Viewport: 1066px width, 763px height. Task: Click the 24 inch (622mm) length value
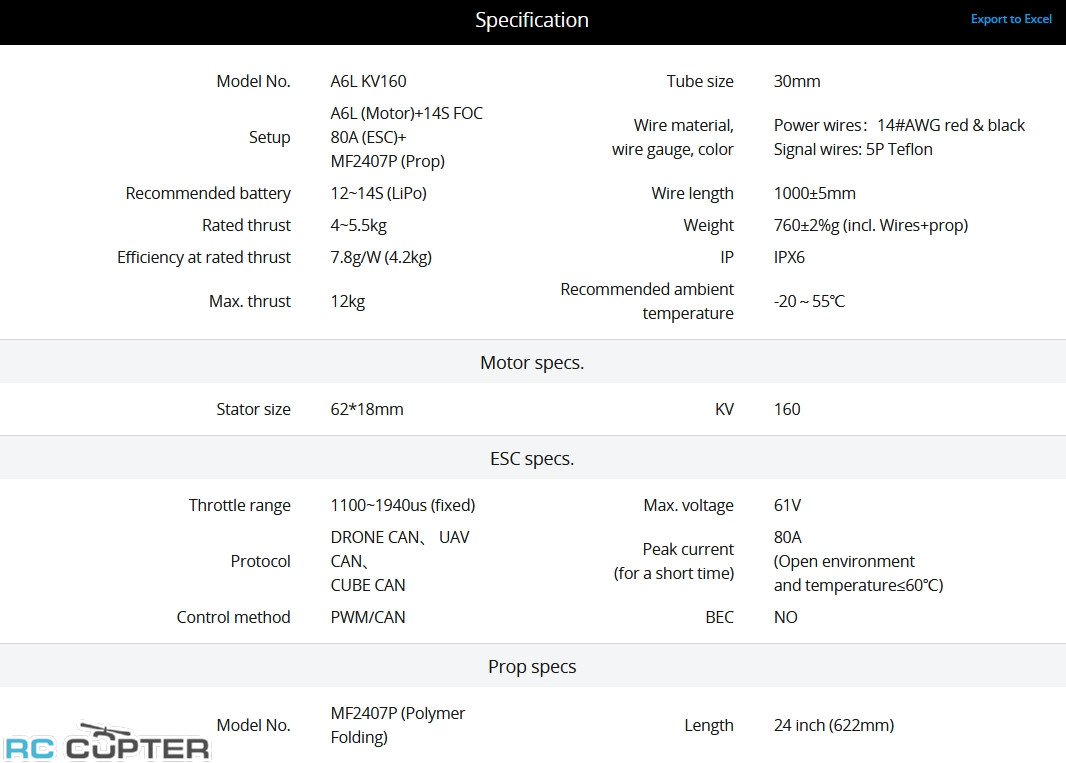pos(833,725)
